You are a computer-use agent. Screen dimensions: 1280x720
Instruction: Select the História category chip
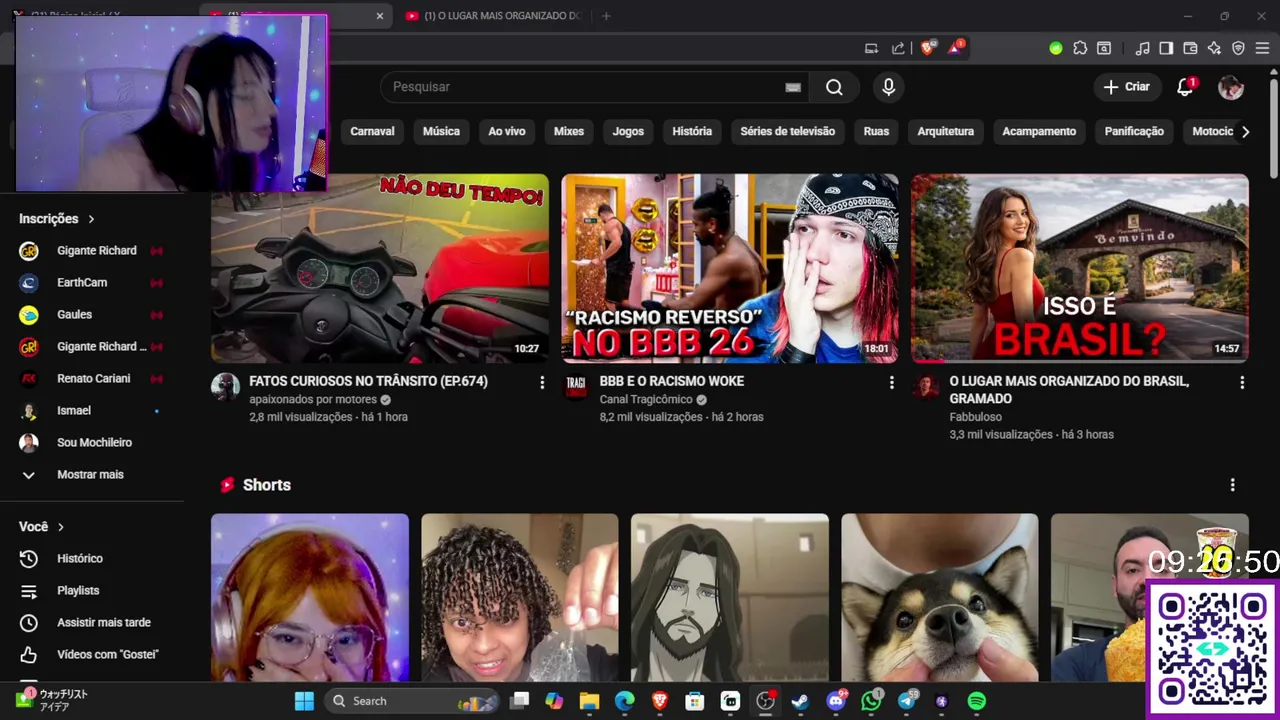click(x=692, y=131)
